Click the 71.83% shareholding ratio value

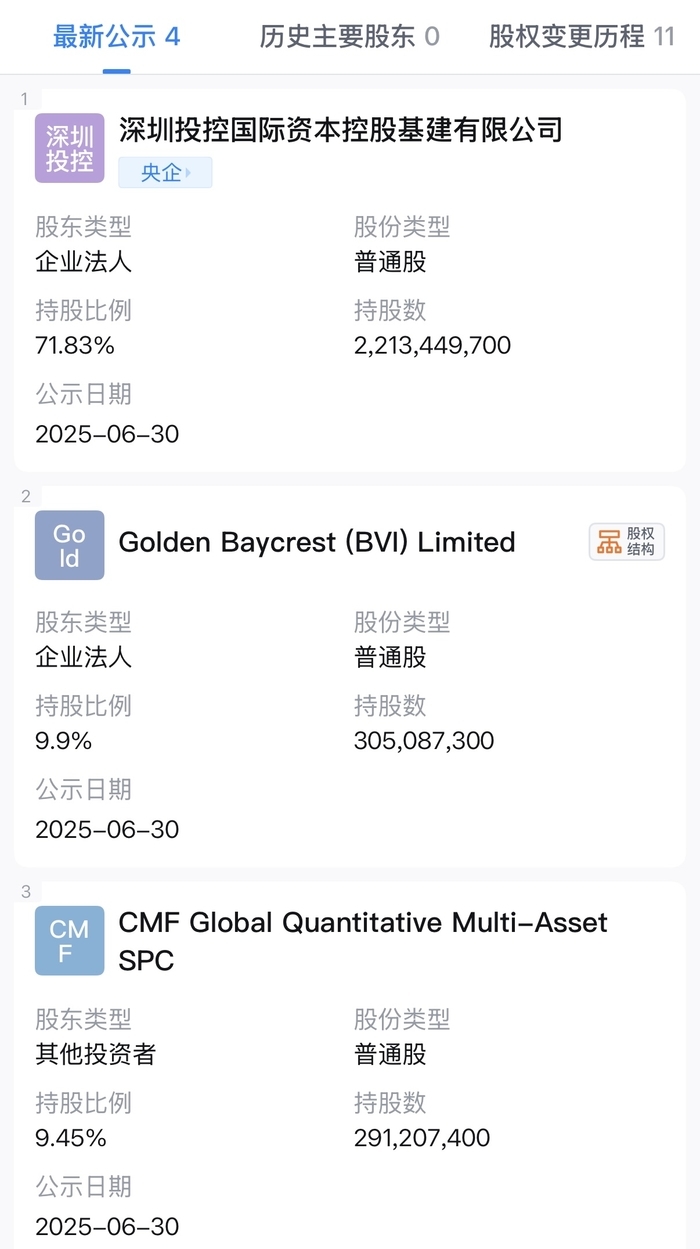[75, 346]
